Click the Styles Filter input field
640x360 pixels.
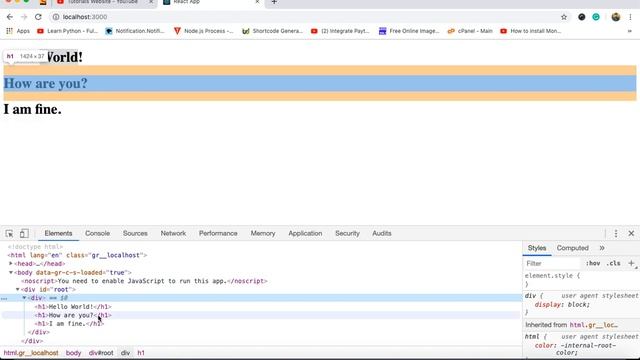tap(552, 263)
